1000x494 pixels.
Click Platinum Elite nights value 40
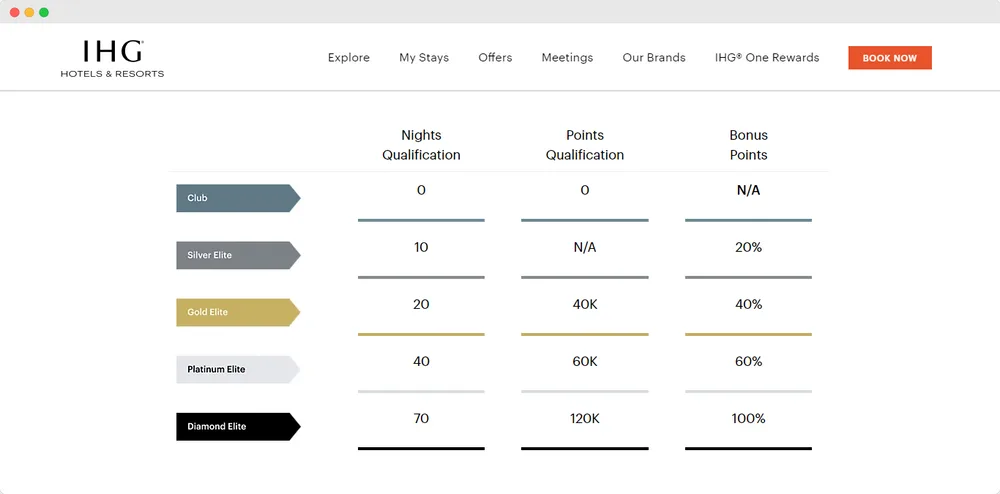pos(421,361)
